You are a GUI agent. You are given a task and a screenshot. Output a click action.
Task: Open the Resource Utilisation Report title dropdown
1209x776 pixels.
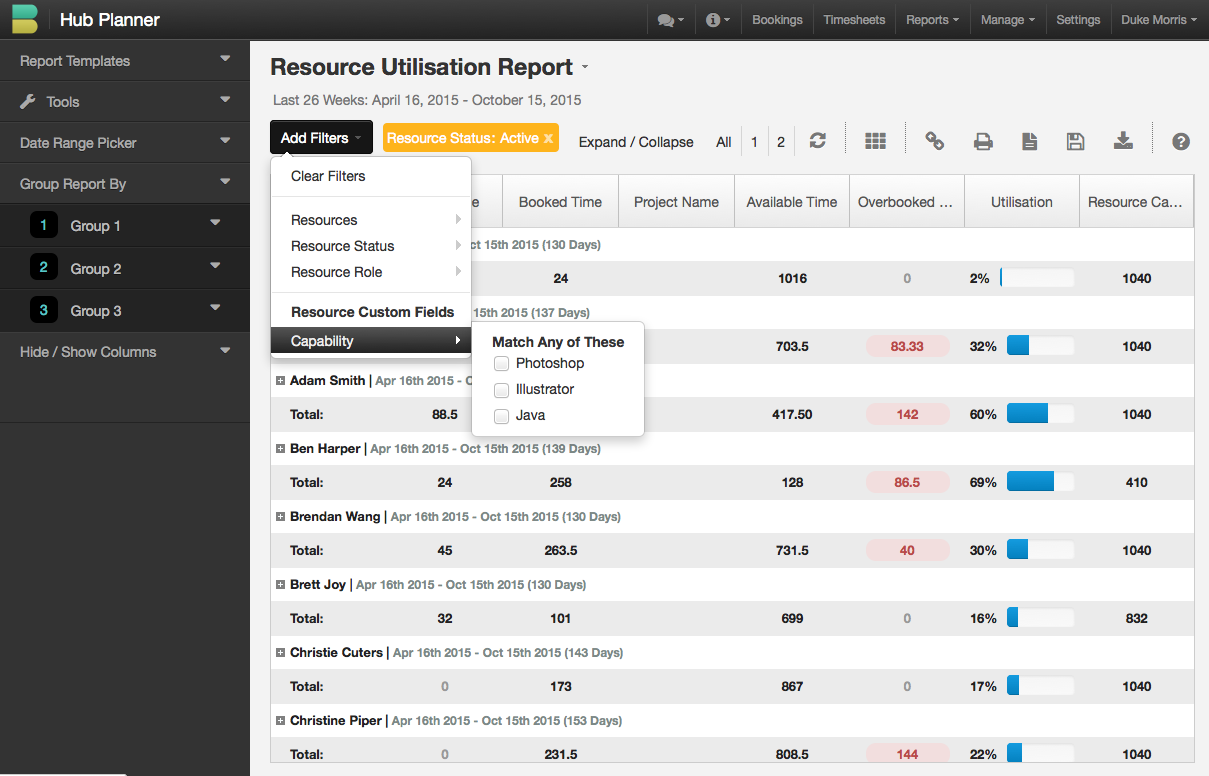pyautogui.click(x=585, y=68)
